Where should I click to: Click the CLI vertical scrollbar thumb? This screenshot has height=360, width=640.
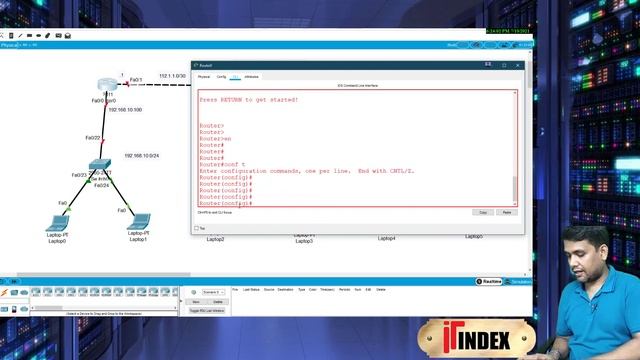coord(515,188)
